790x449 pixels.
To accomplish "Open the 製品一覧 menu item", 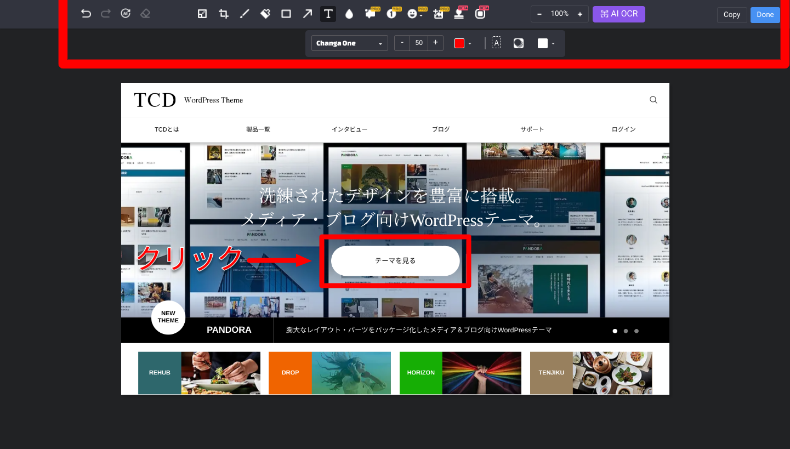I will pos(258,130).
